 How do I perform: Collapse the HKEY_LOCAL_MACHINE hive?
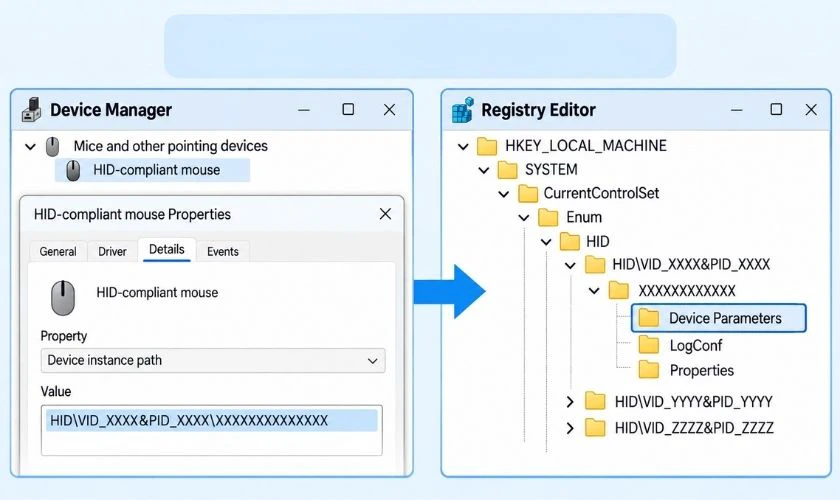[x=463, y=146]
